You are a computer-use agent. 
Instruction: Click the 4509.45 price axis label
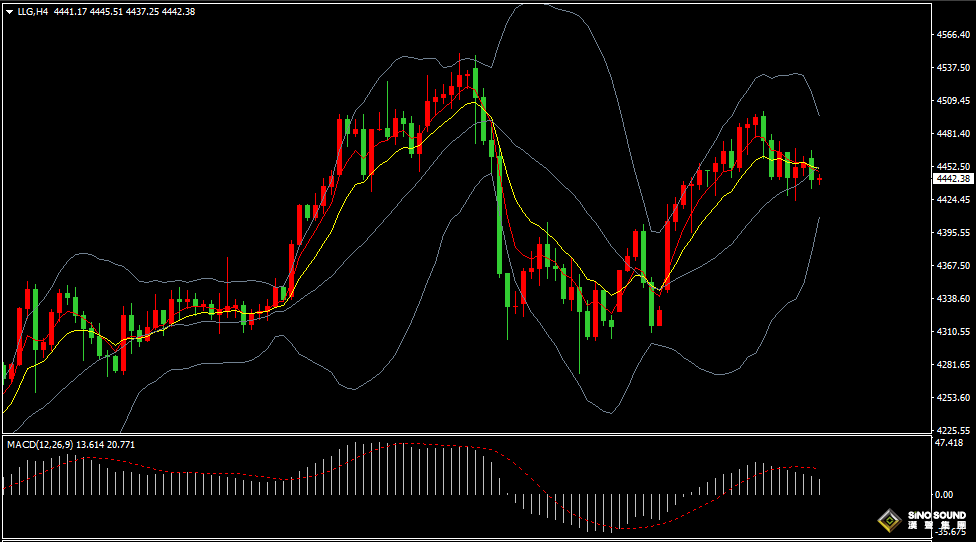[951, 100]
